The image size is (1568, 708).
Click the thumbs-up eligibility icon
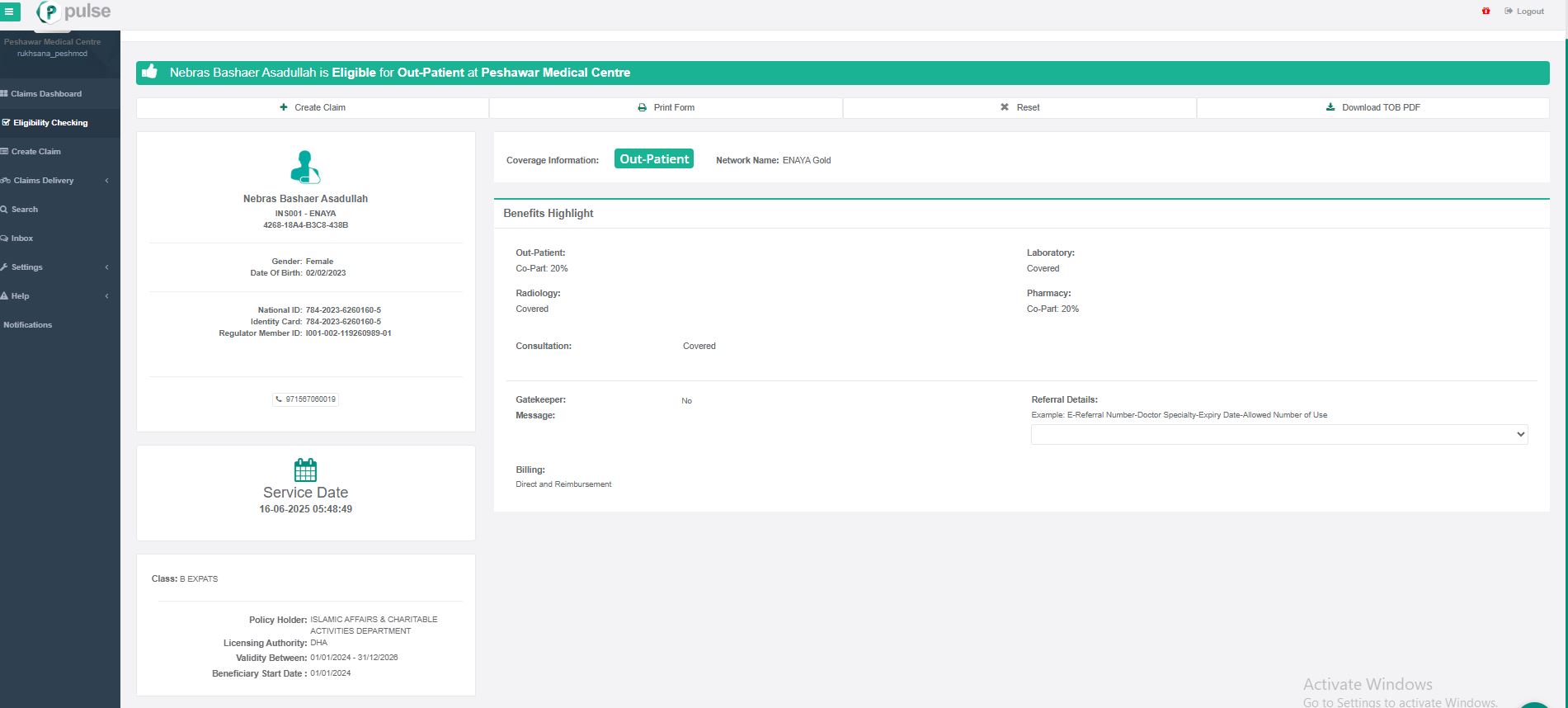coord(149,72)
